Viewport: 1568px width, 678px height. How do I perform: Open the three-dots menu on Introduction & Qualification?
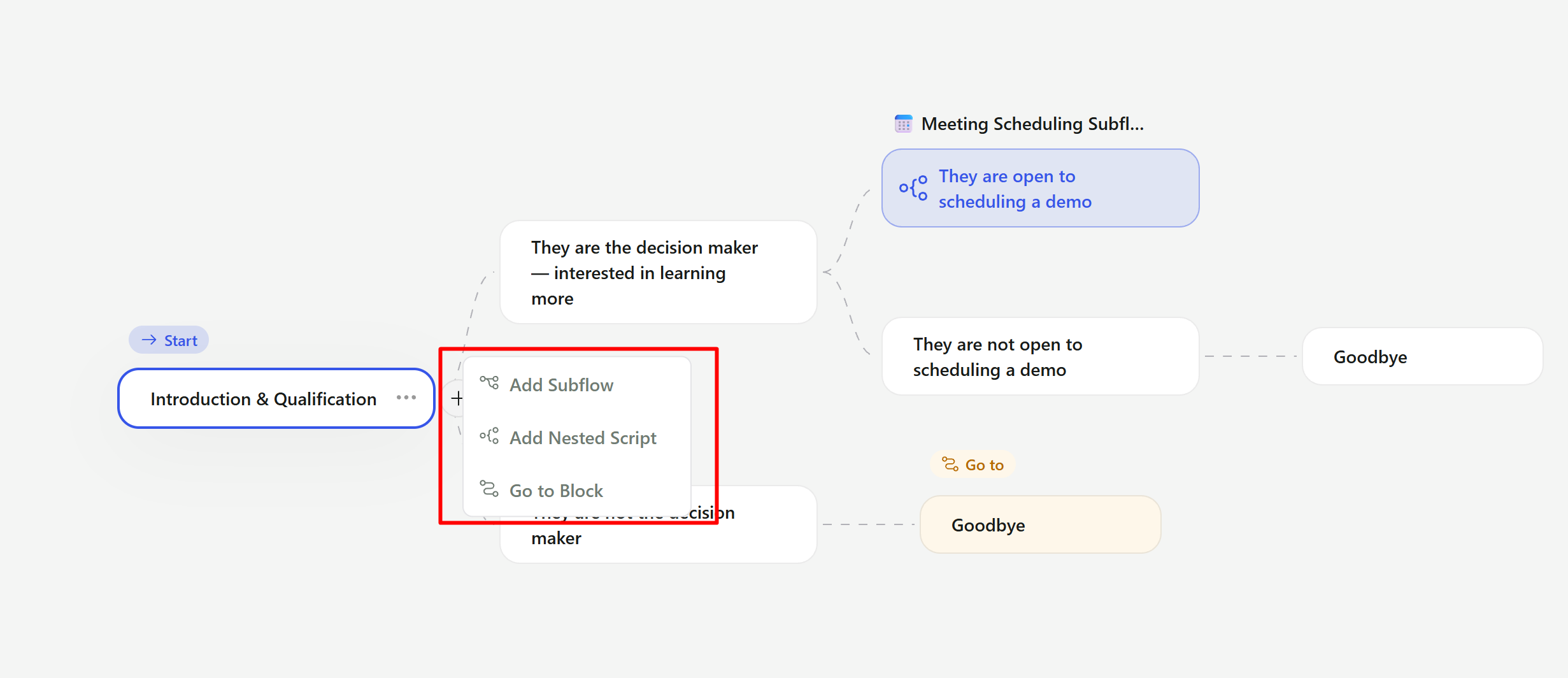coord(406,398)
